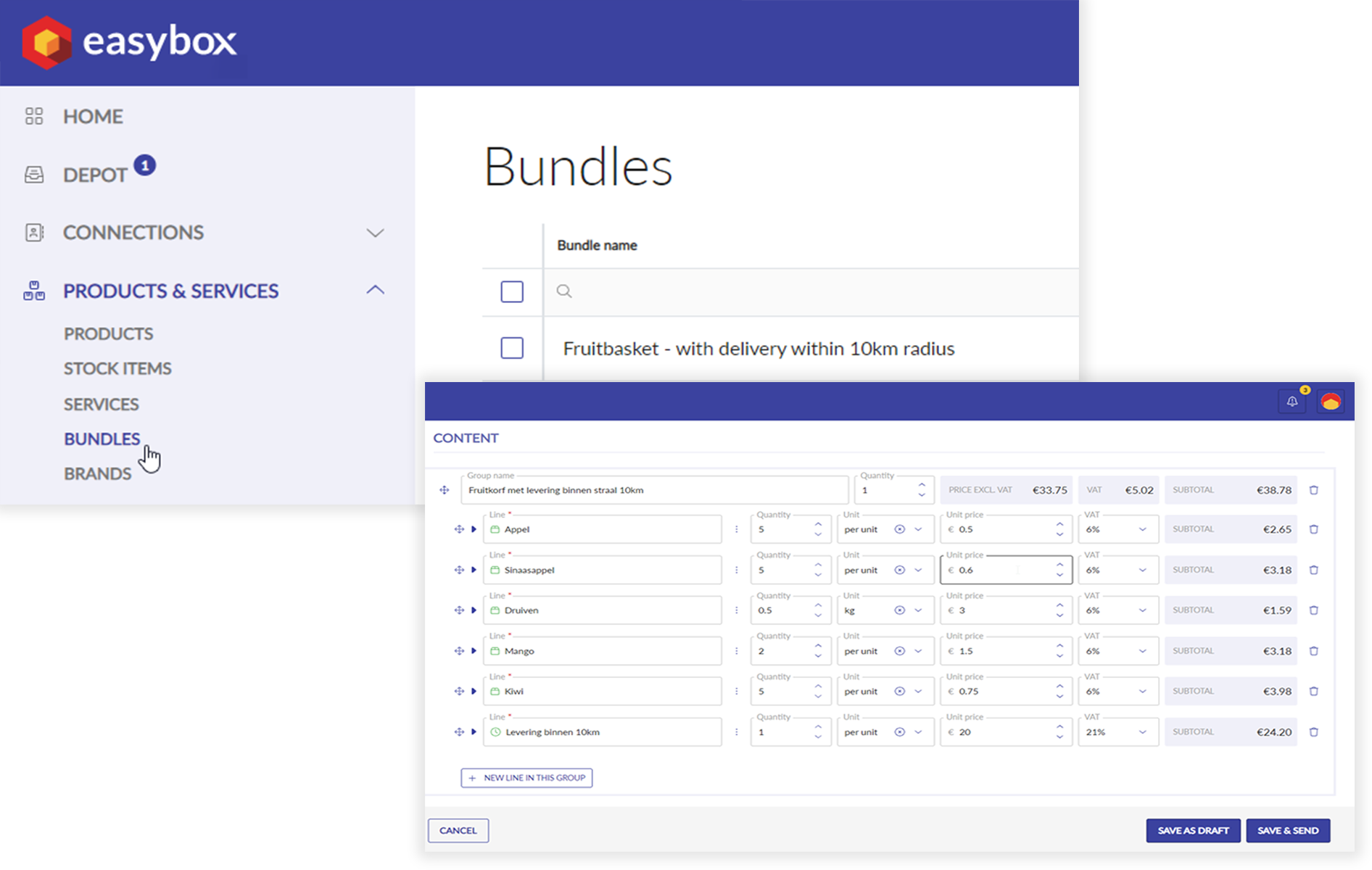Open the user profile avatar
This screenshot has height=870, width=1372.
point(1331,402)
